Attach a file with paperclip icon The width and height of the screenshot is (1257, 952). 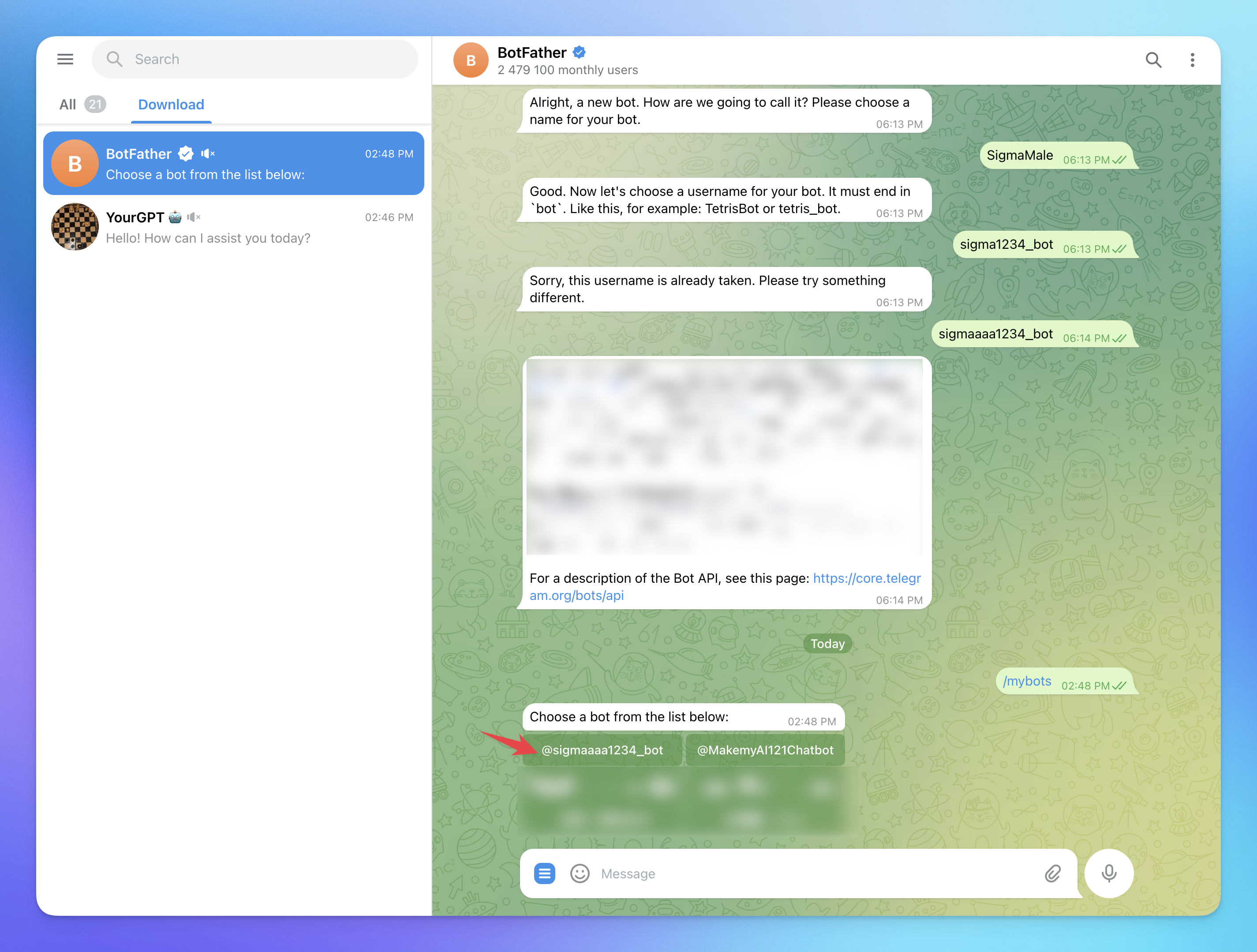tap(1052, 873)
